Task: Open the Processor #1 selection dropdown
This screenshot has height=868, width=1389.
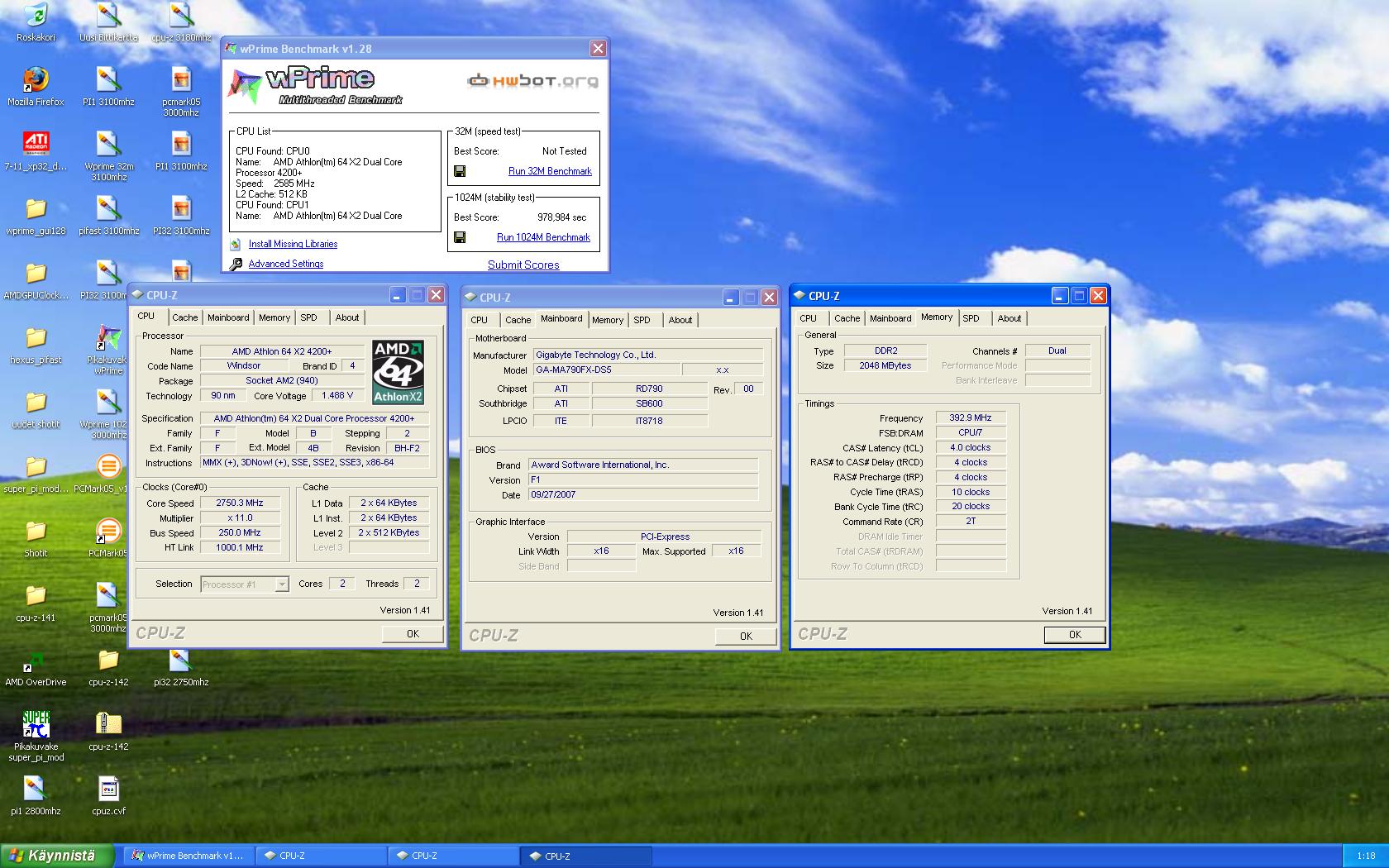Action: click(x=245, y=584)
